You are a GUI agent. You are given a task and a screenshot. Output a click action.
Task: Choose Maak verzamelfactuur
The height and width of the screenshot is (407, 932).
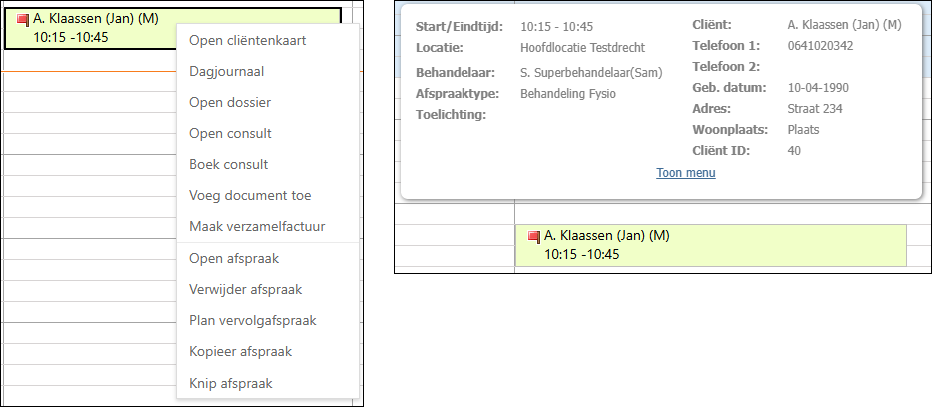click(x=256, y=227)
